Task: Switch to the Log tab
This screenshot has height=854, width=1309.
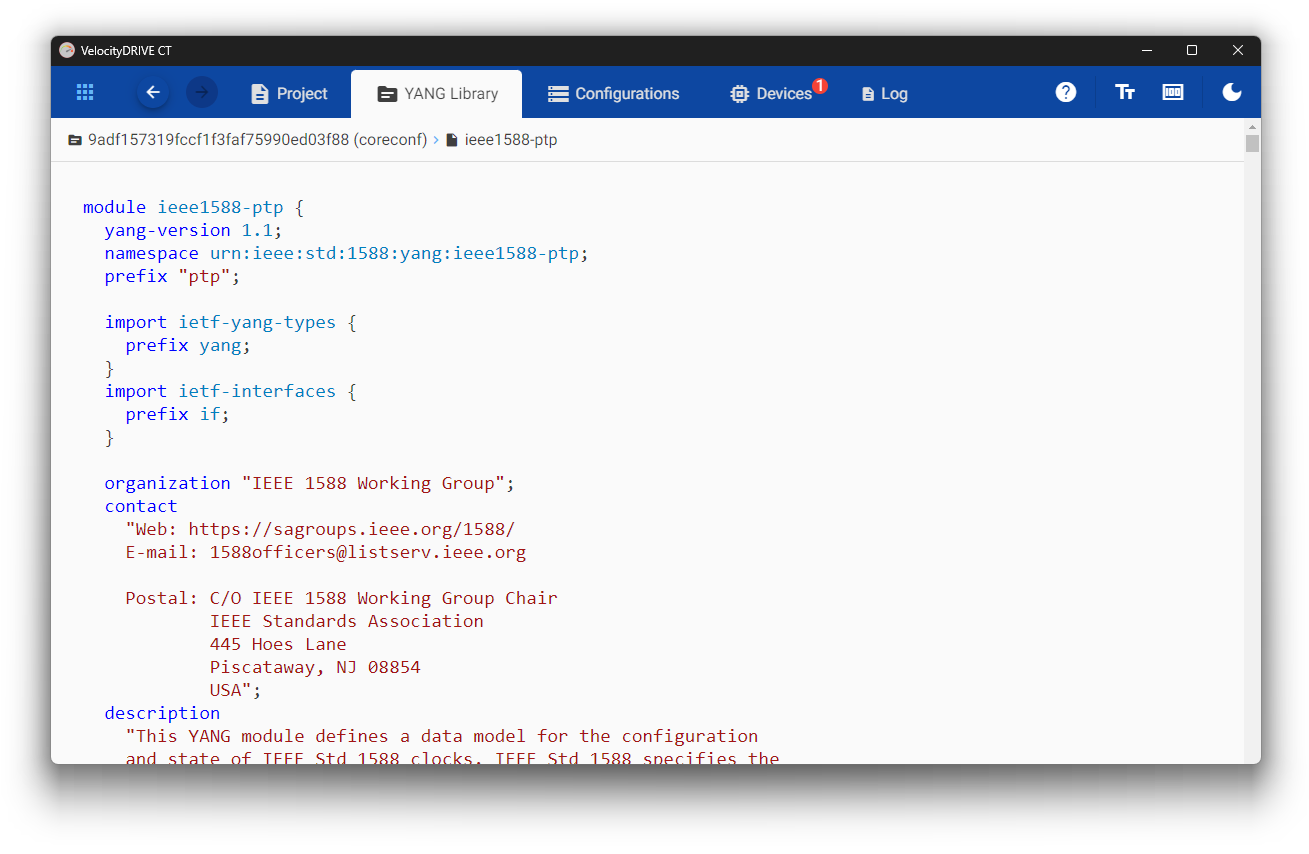Action: coord(884,94)
